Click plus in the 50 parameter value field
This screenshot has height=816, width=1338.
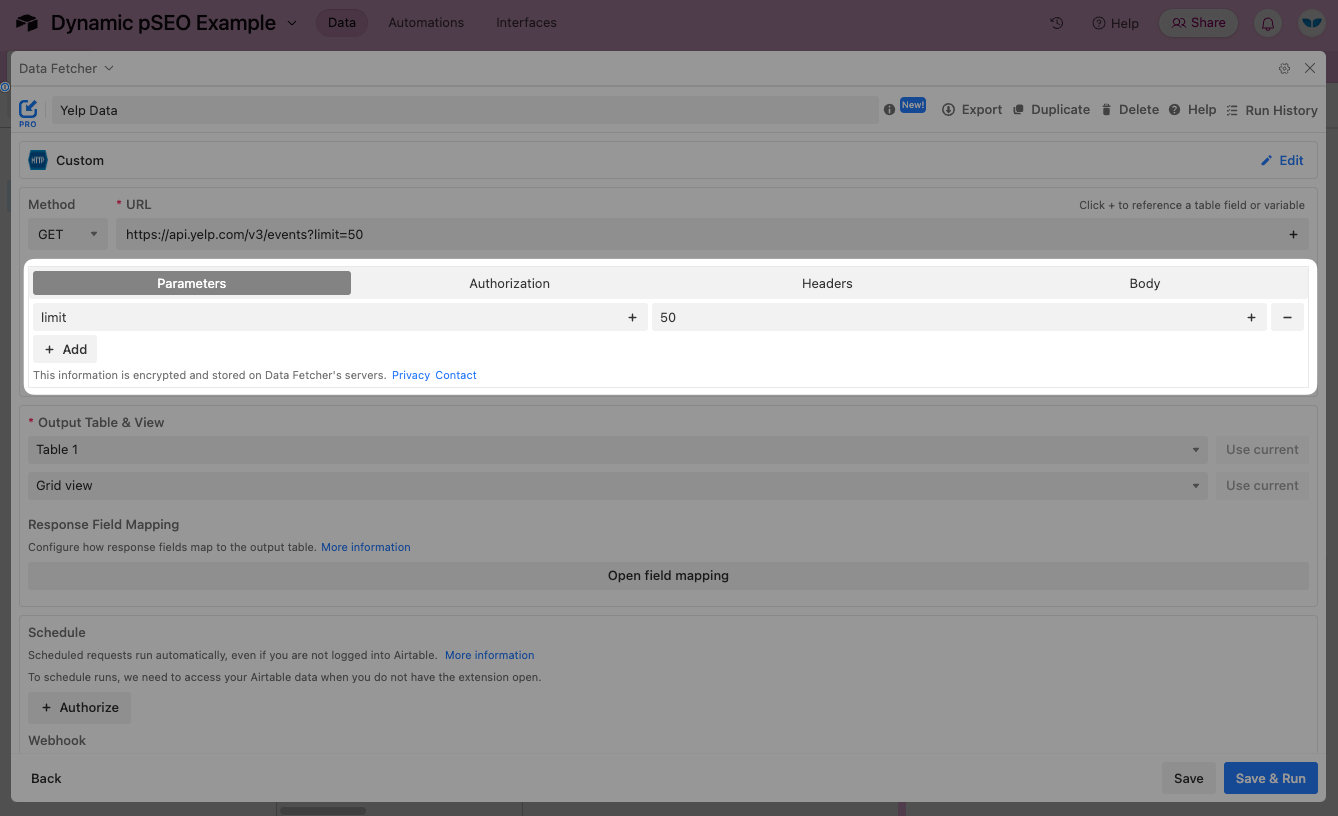point(1251,317)
